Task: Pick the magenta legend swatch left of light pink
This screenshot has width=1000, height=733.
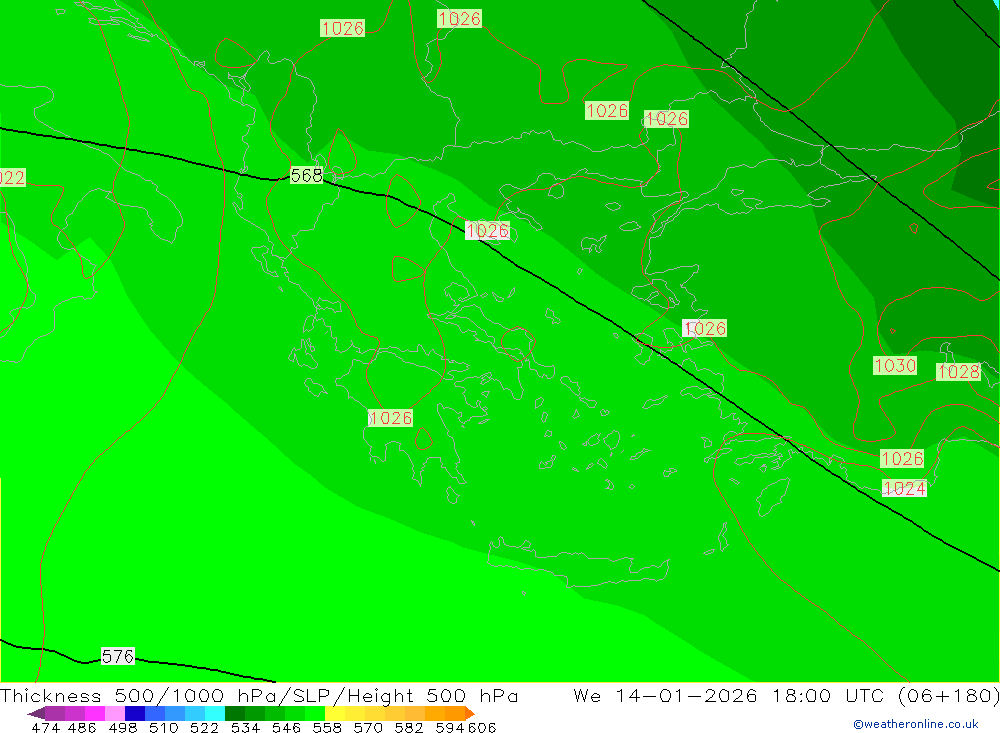Action: click(x=95, y=713)
